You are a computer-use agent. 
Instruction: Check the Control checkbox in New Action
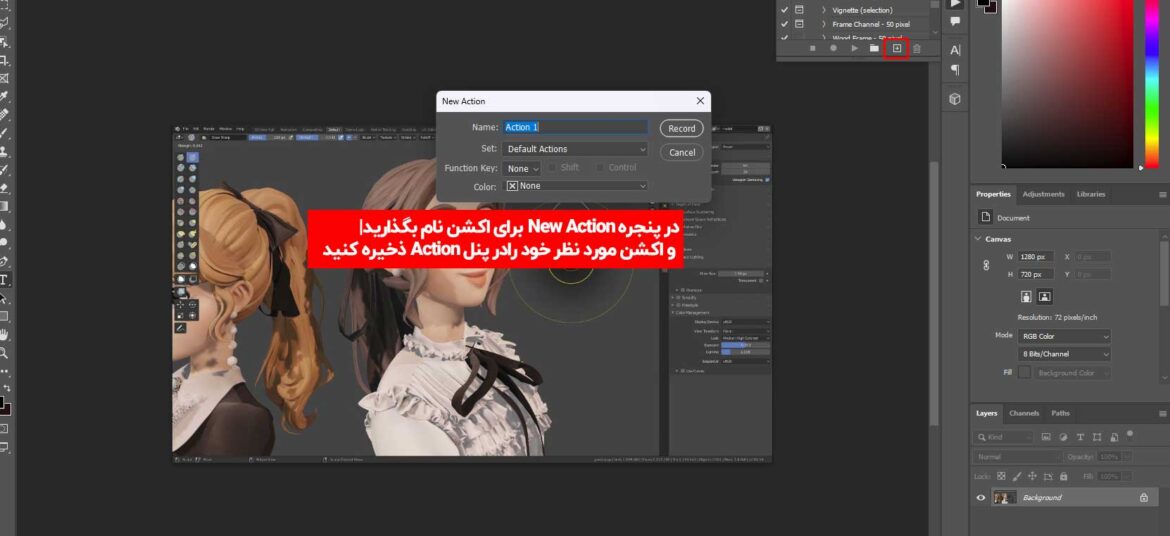tap(600, 168)
